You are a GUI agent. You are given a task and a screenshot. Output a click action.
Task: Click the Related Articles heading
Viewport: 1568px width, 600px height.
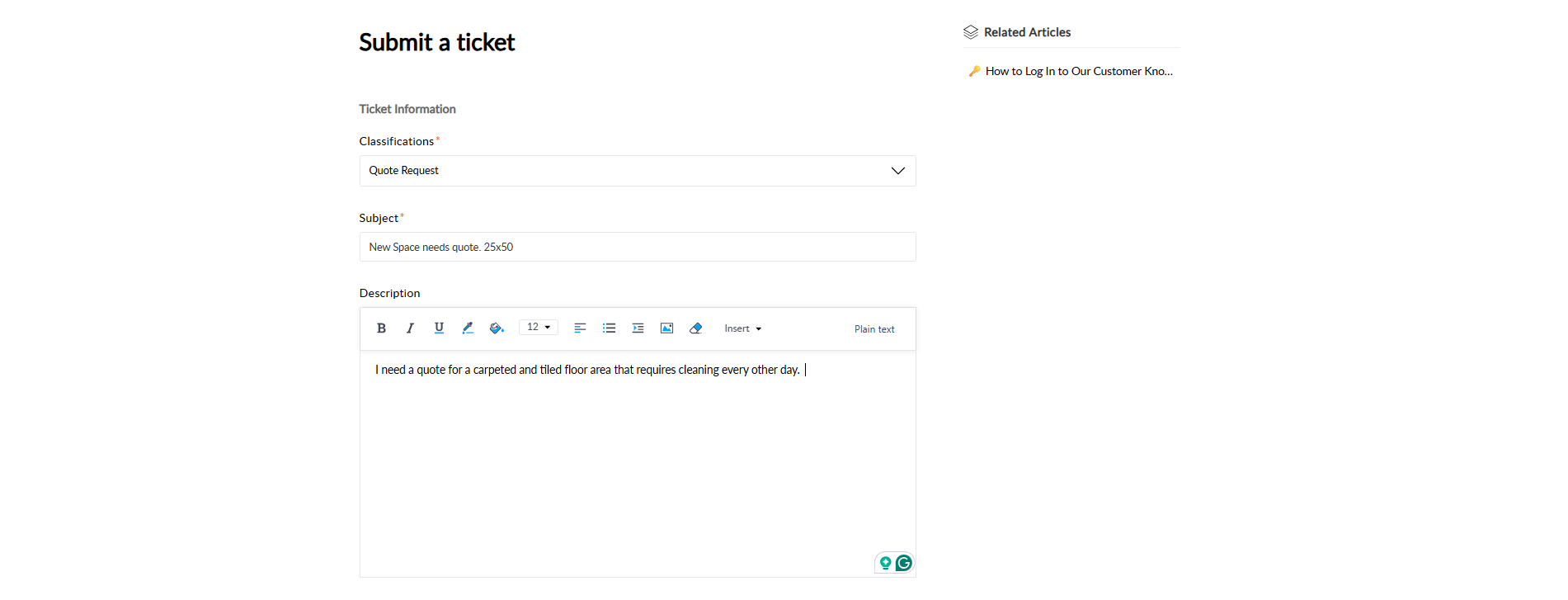[x=1027, y=32]
